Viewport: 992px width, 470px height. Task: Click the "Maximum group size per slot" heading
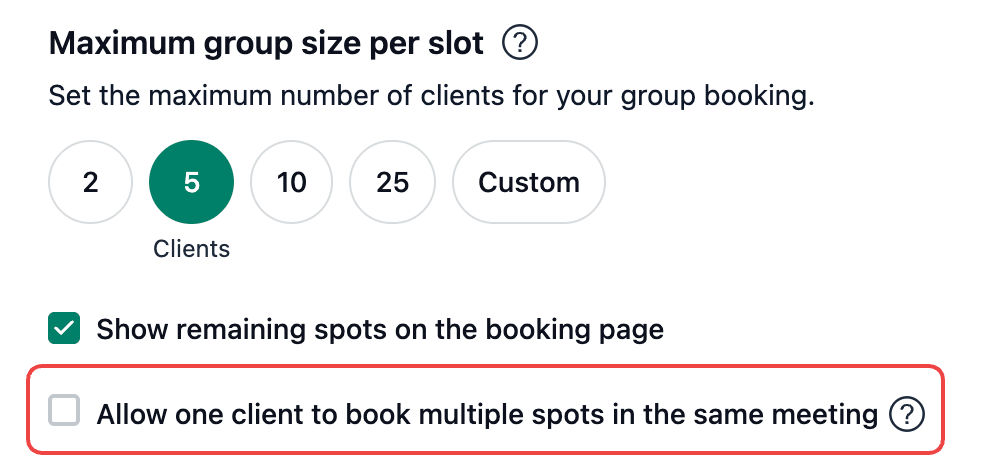tap(266, 44)
